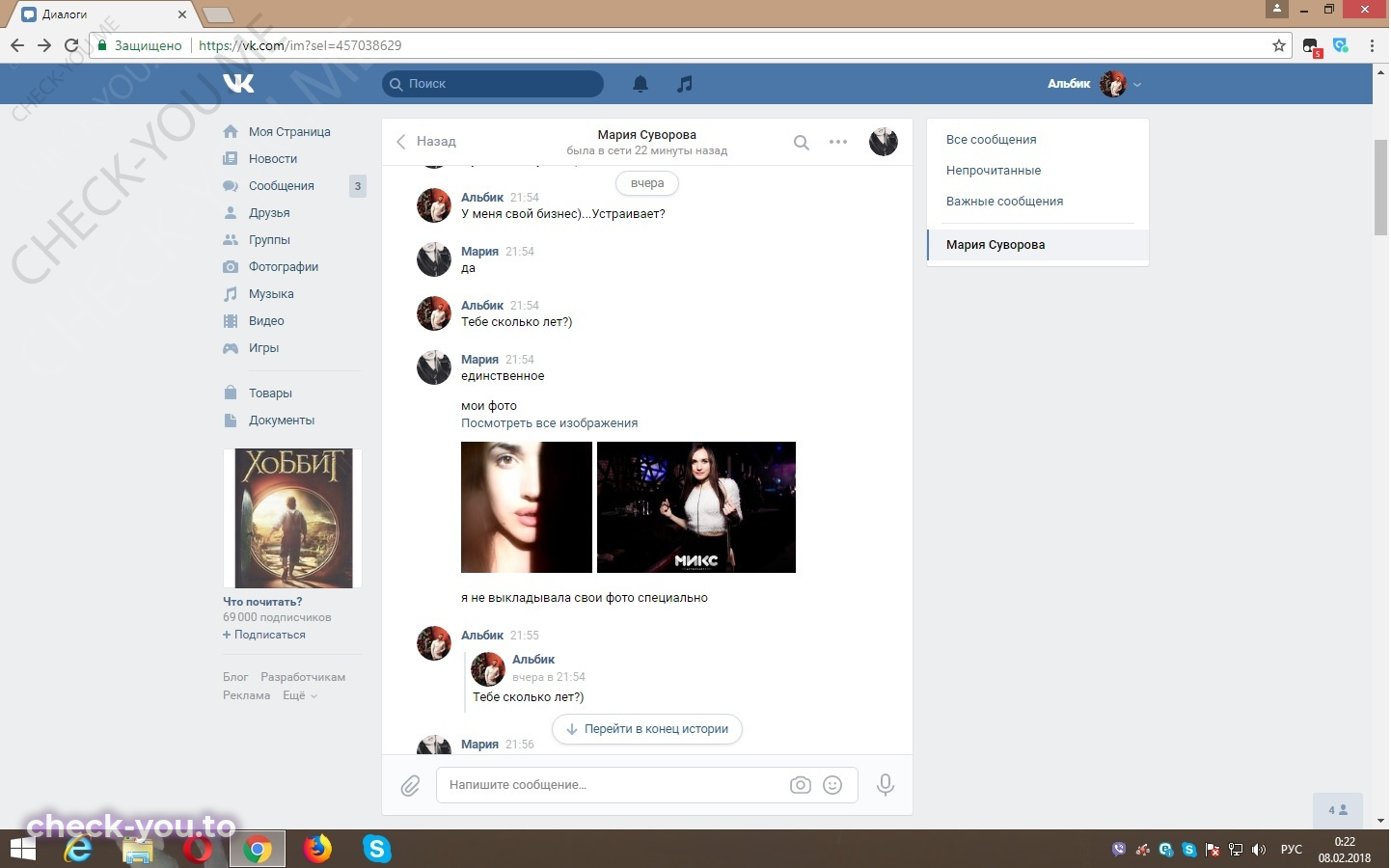This screenshot has width=1391, height=868.
Task: Open Internet Explorer from taskbar
Action: pos(78,849)
